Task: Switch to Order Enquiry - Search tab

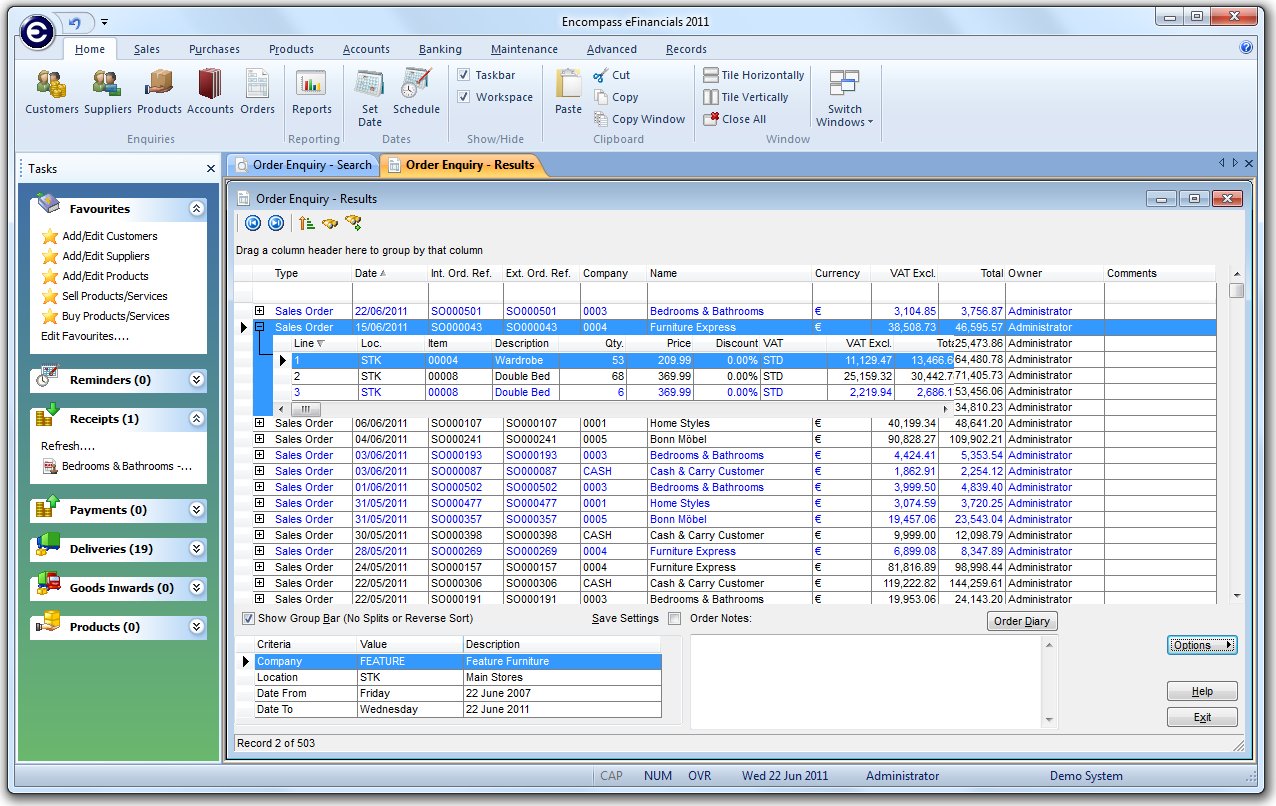Action: pyautogui.click(x=303, y=165)
